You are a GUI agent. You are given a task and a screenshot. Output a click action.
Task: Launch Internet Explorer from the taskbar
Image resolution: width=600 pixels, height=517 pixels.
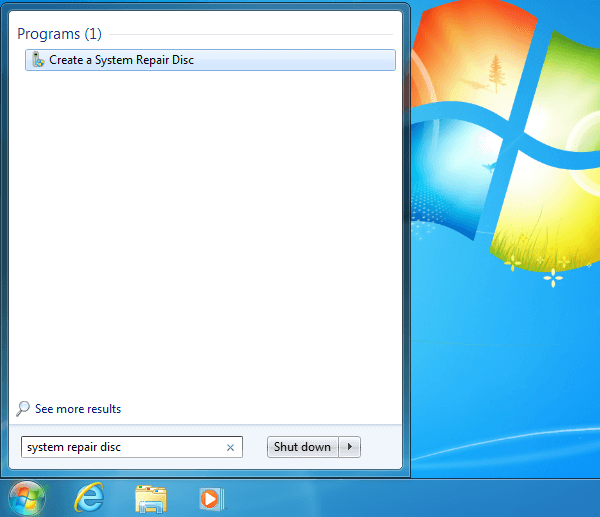(89, 498)
